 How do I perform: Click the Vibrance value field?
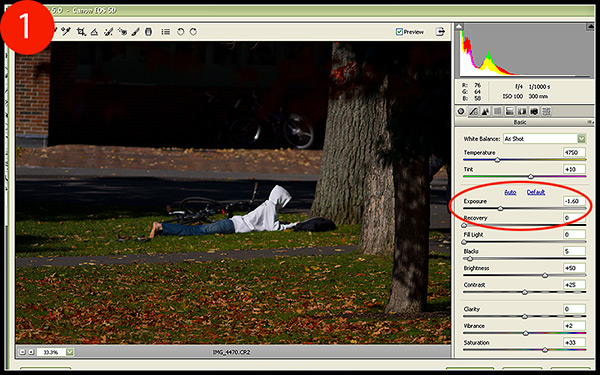point(574,326)
